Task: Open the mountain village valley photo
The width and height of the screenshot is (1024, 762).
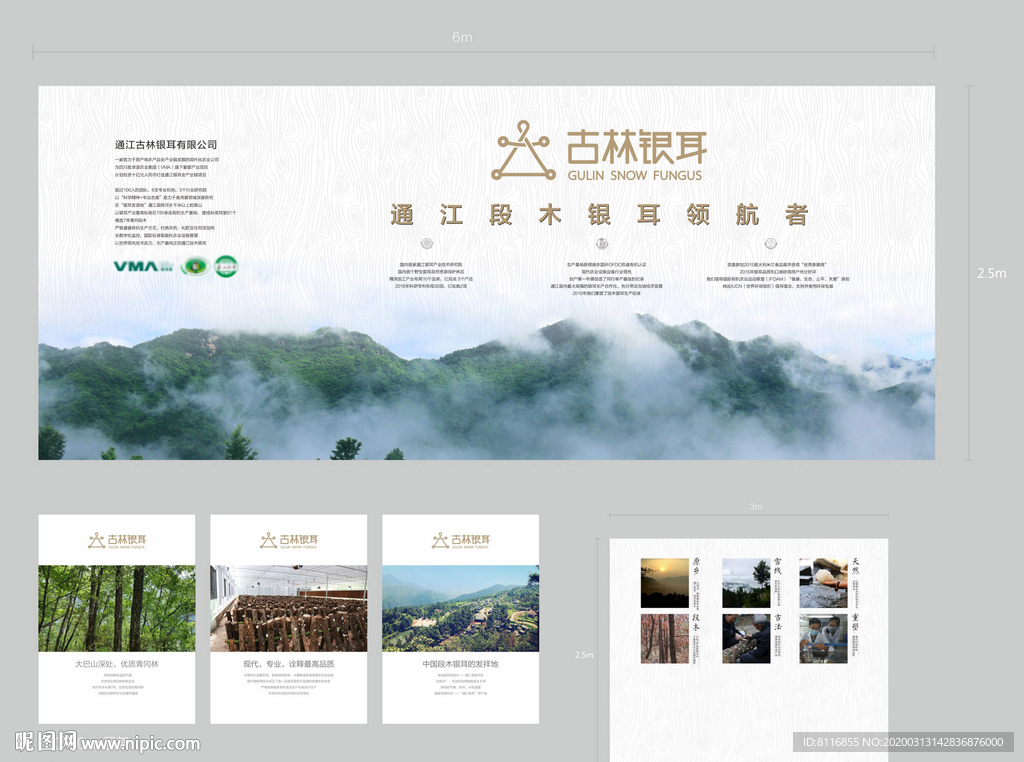Action: (x=460, y=609)
